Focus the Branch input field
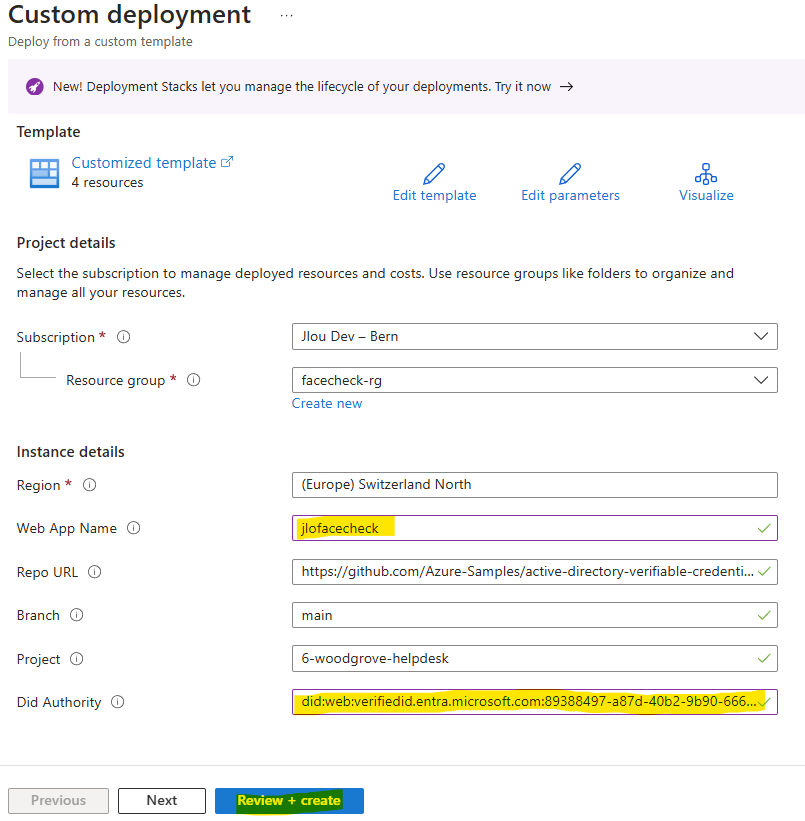 click(x=535, y=615)
